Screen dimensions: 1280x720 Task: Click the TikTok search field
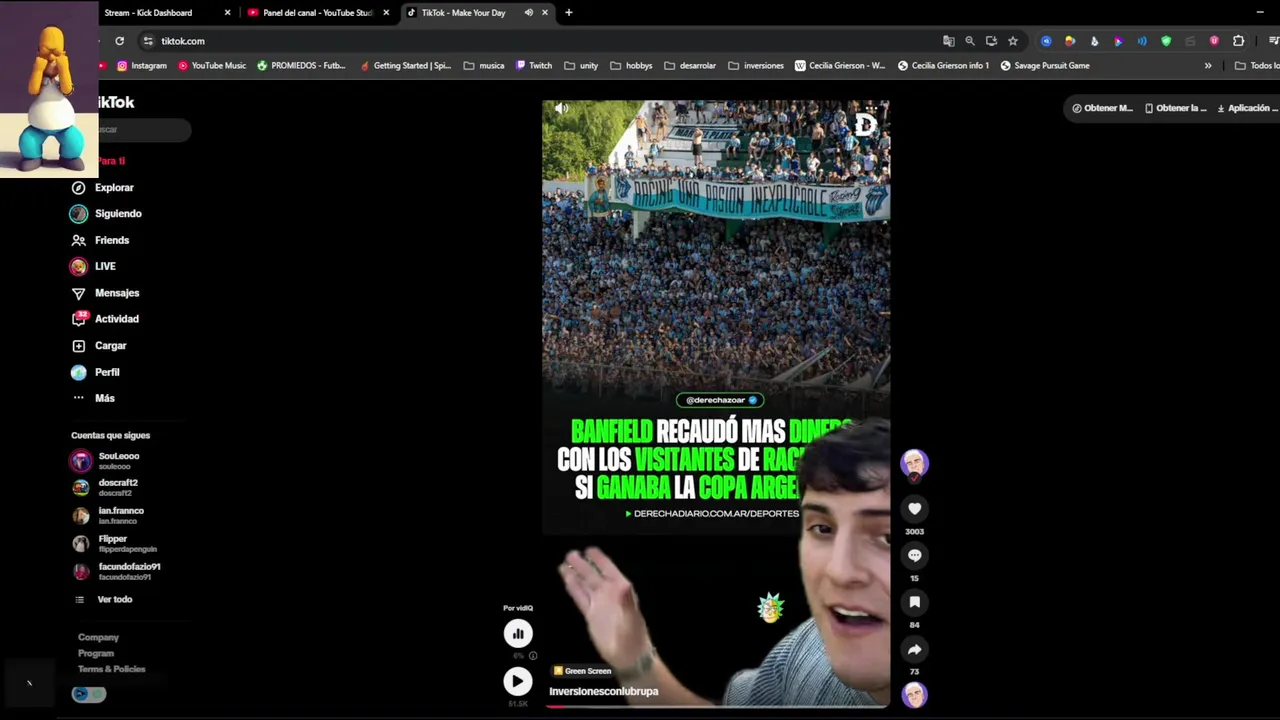click(140, 129)
